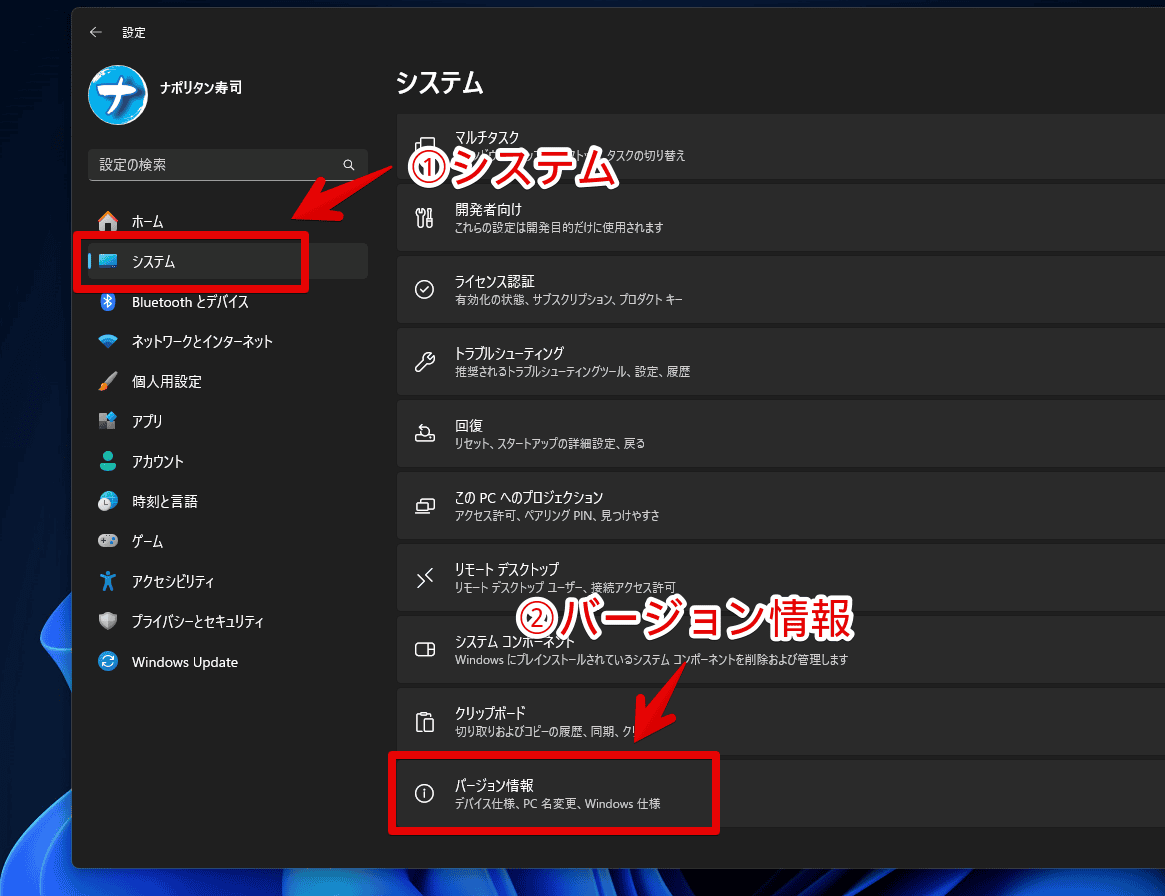The height and width of the screenshot is (896, 1165).
Task: Click the システム page heading
Action: [x=439, y=82]
